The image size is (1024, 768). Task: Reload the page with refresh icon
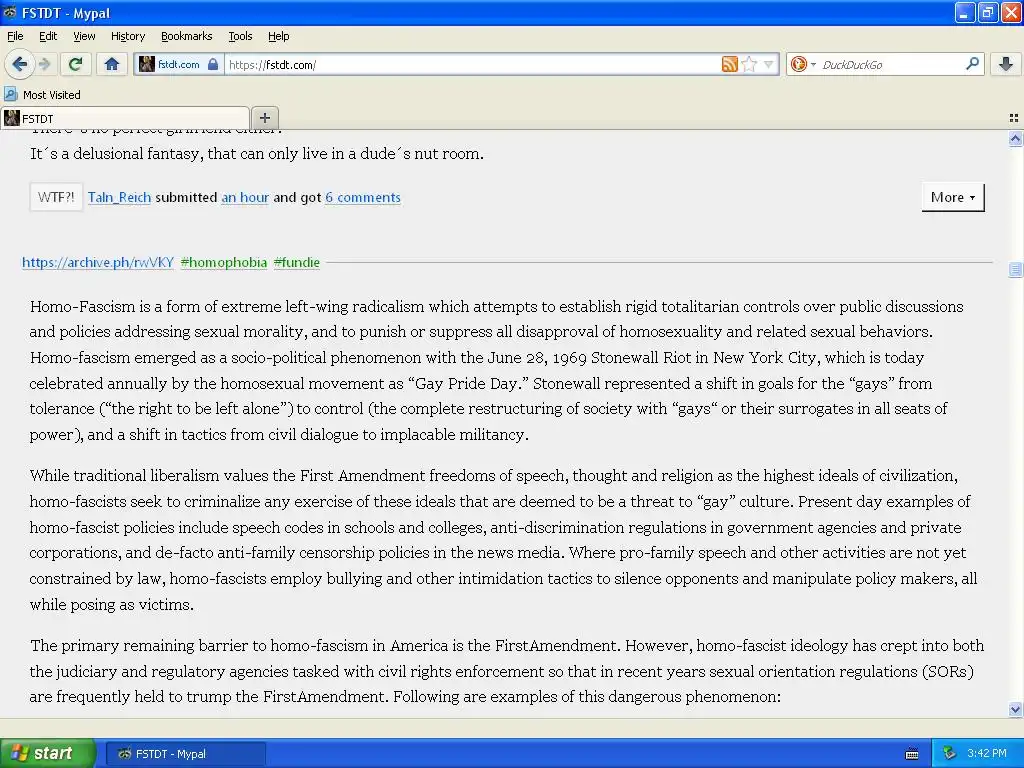[x=75, y=64]
